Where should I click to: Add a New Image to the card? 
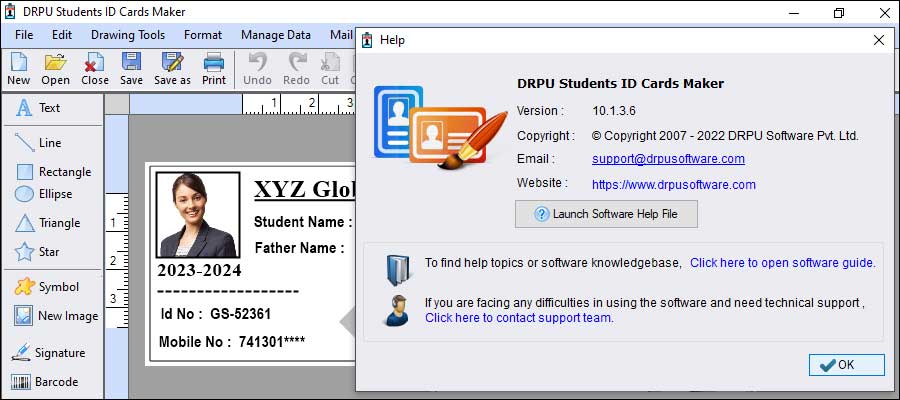[56, 316]
